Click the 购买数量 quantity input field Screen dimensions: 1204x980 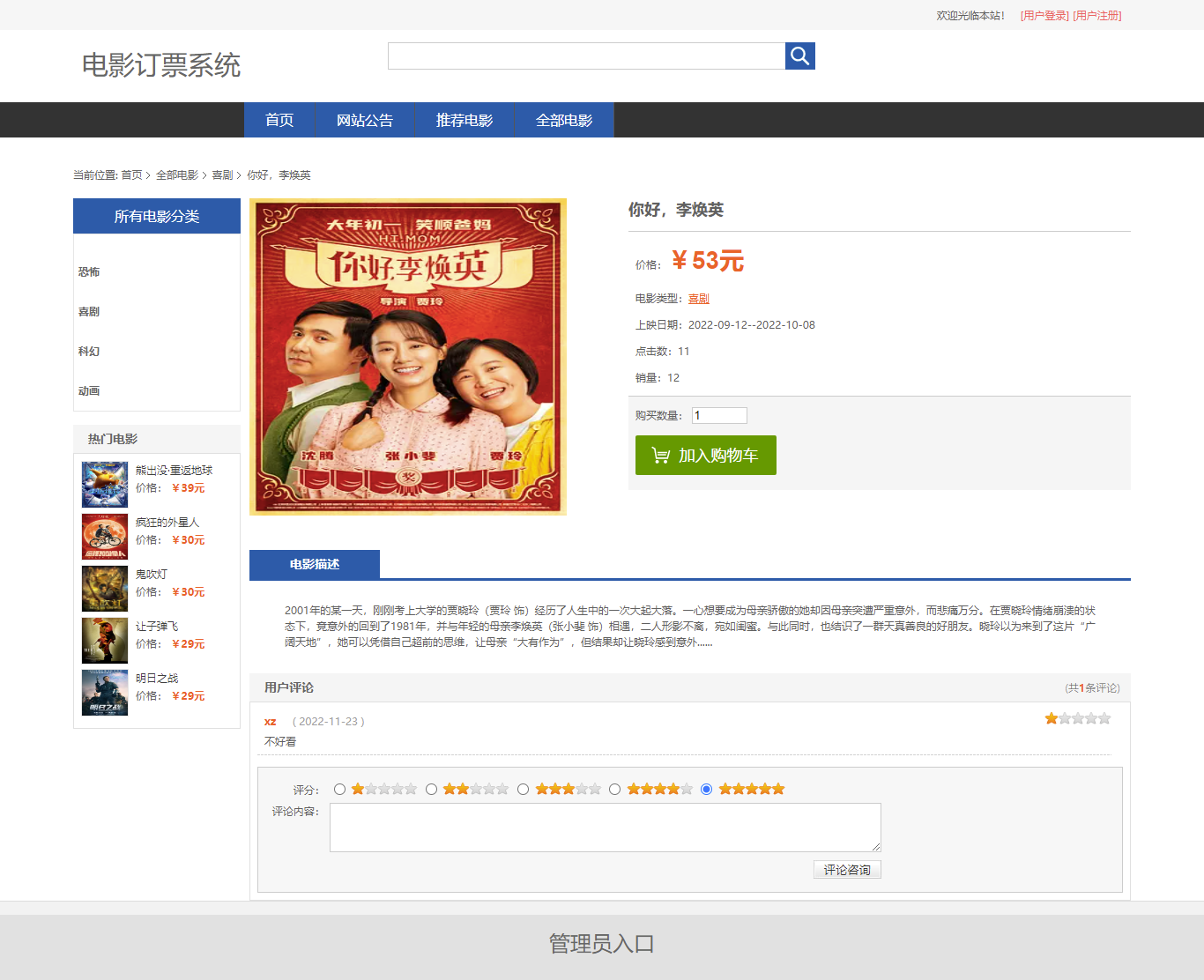coord(718,415)
